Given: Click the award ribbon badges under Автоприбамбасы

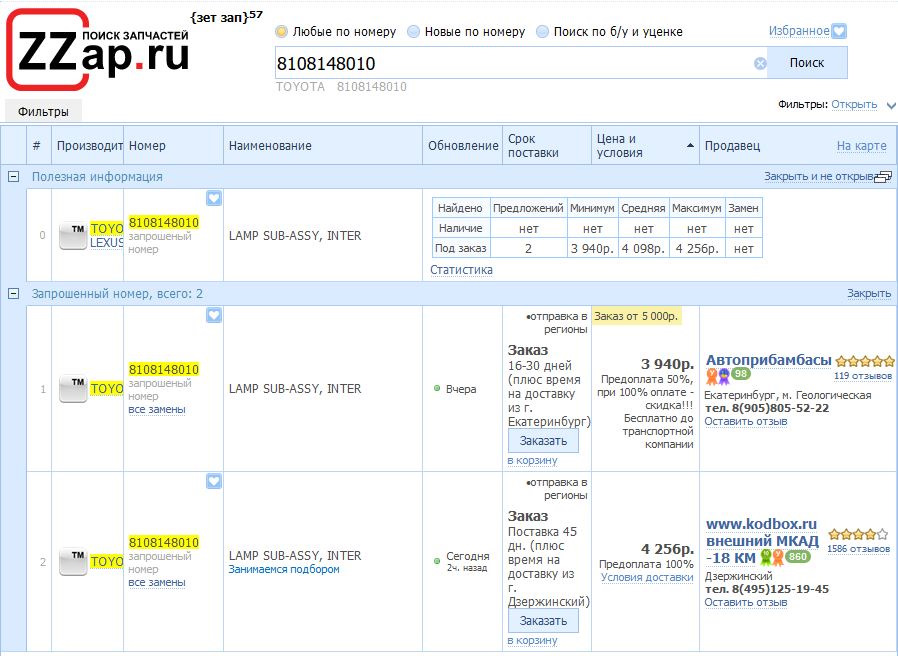Looking at the screenshot, I should point(718,376).
